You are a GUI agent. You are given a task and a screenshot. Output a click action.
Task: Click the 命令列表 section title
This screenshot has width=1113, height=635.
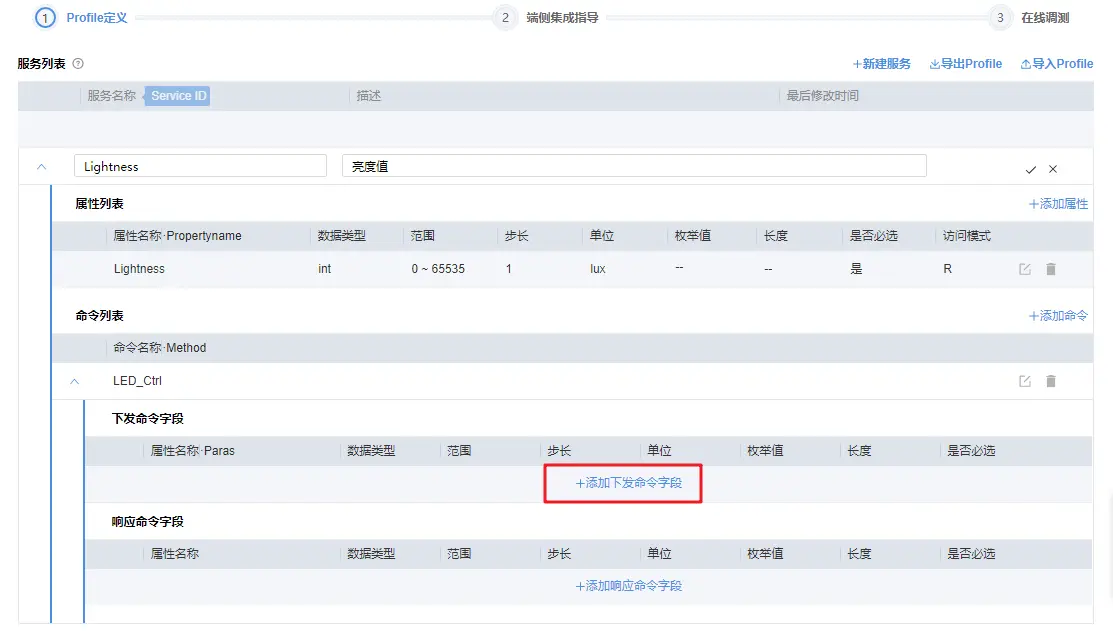tap(99, 316)
